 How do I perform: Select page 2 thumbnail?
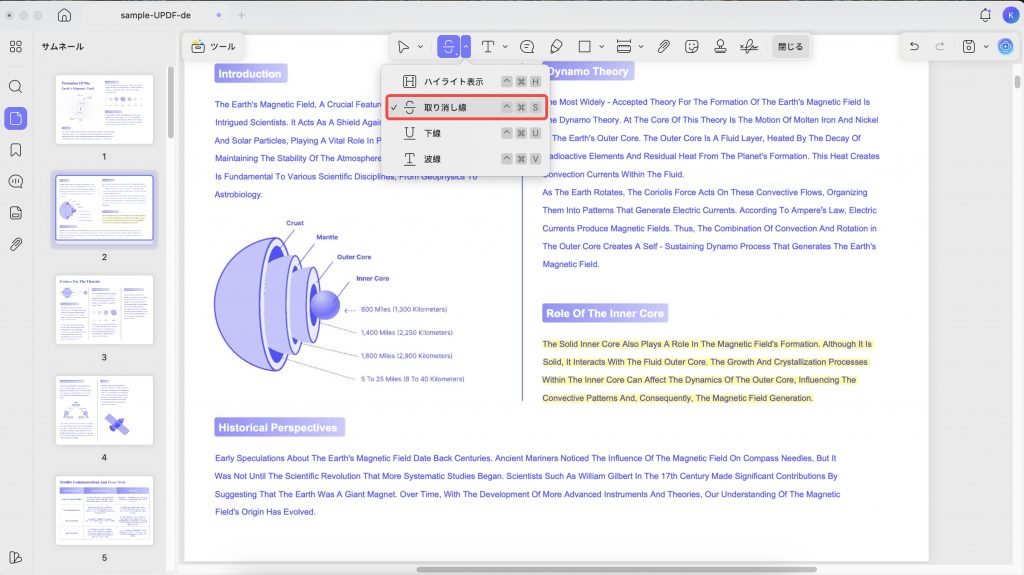104,208
